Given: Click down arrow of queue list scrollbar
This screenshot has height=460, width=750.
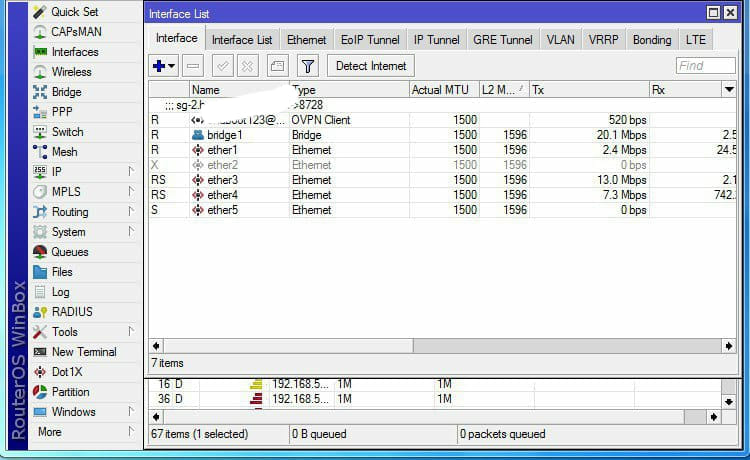Looking at the screenshot, I should coord(728,402).
